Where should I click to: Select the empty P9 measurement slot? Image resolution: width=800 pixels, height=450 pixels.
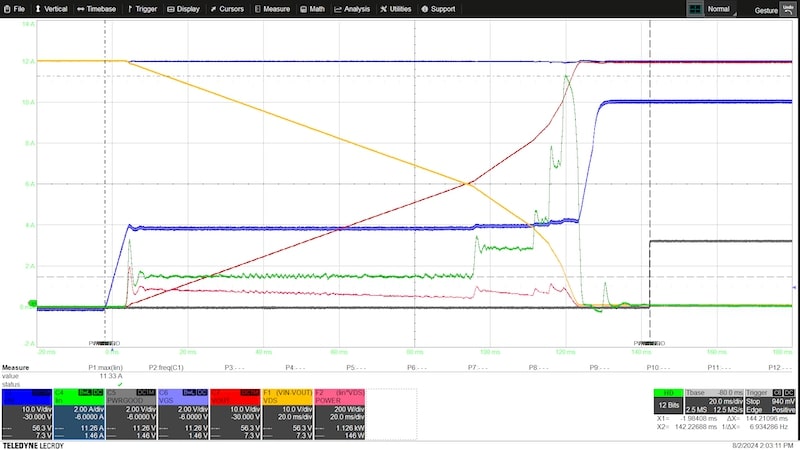[x=599, y=367]
